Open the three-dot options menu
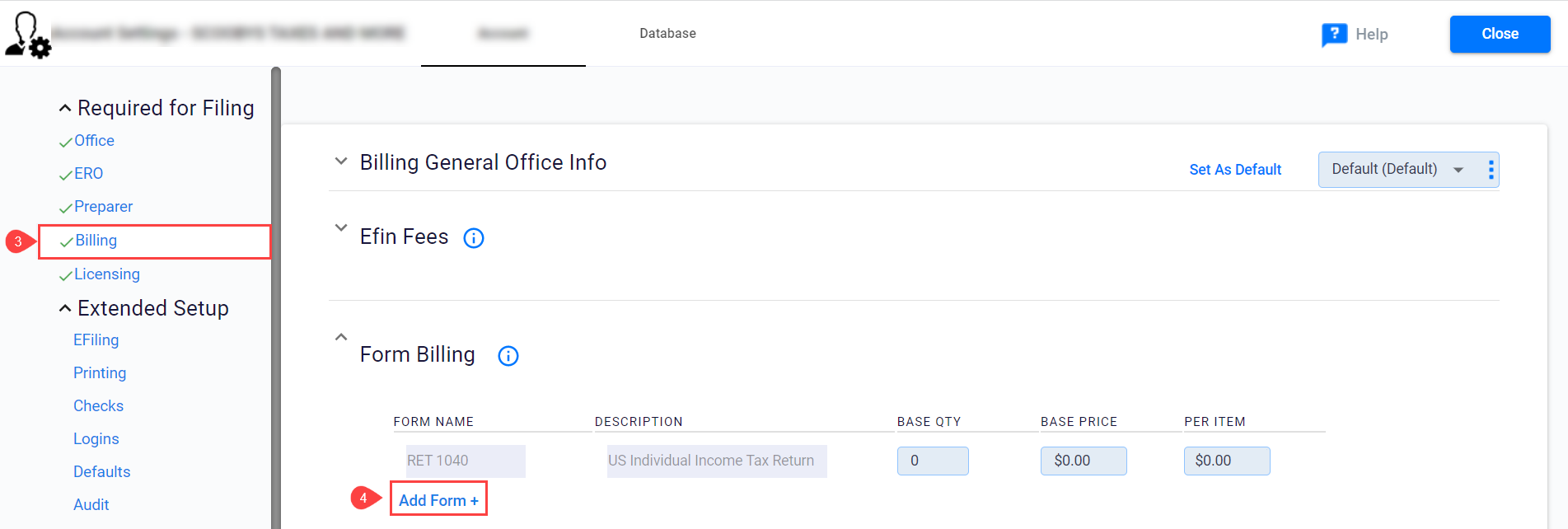 click(1491, 170)
